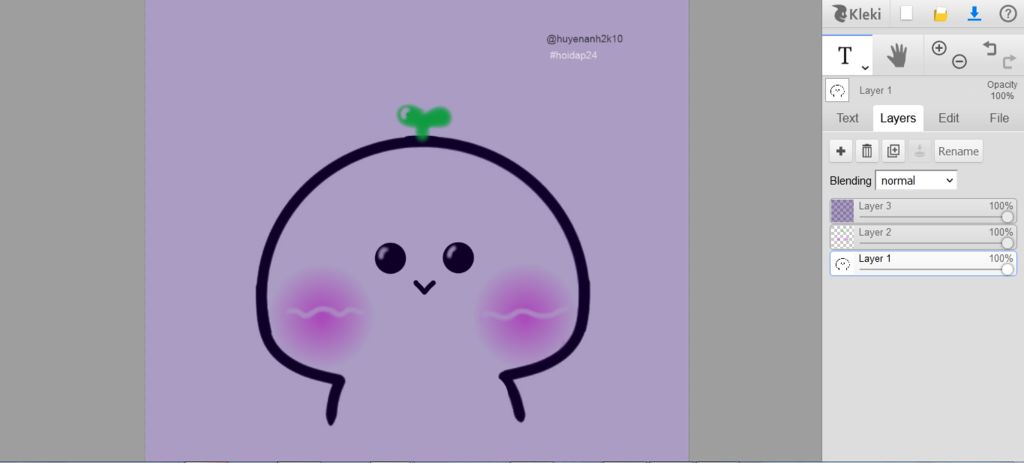Click the current layer preview thumbnail
This screenshot has width=1024, height=463.
837,91
